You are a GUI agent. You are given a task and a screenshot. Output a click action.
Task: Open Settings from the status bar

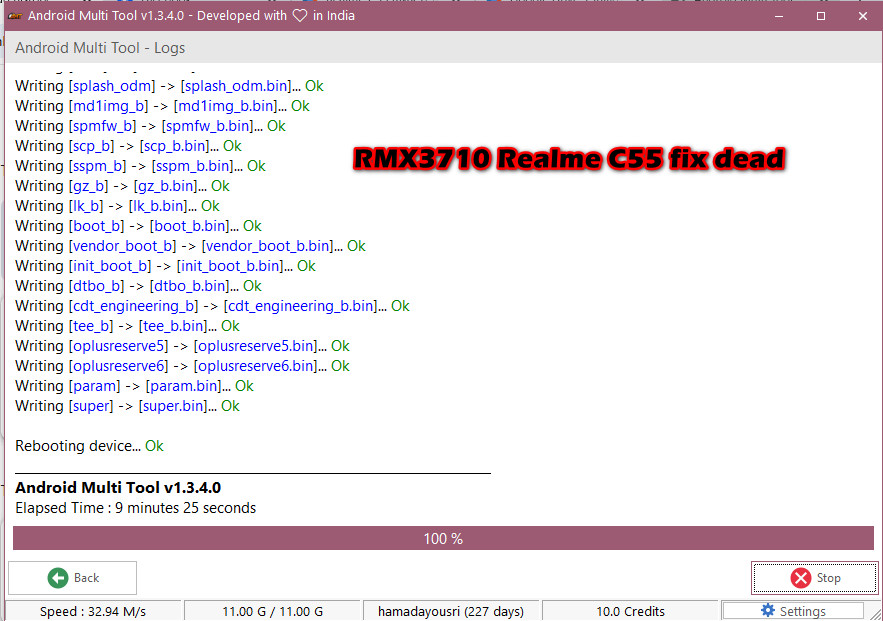793,611
